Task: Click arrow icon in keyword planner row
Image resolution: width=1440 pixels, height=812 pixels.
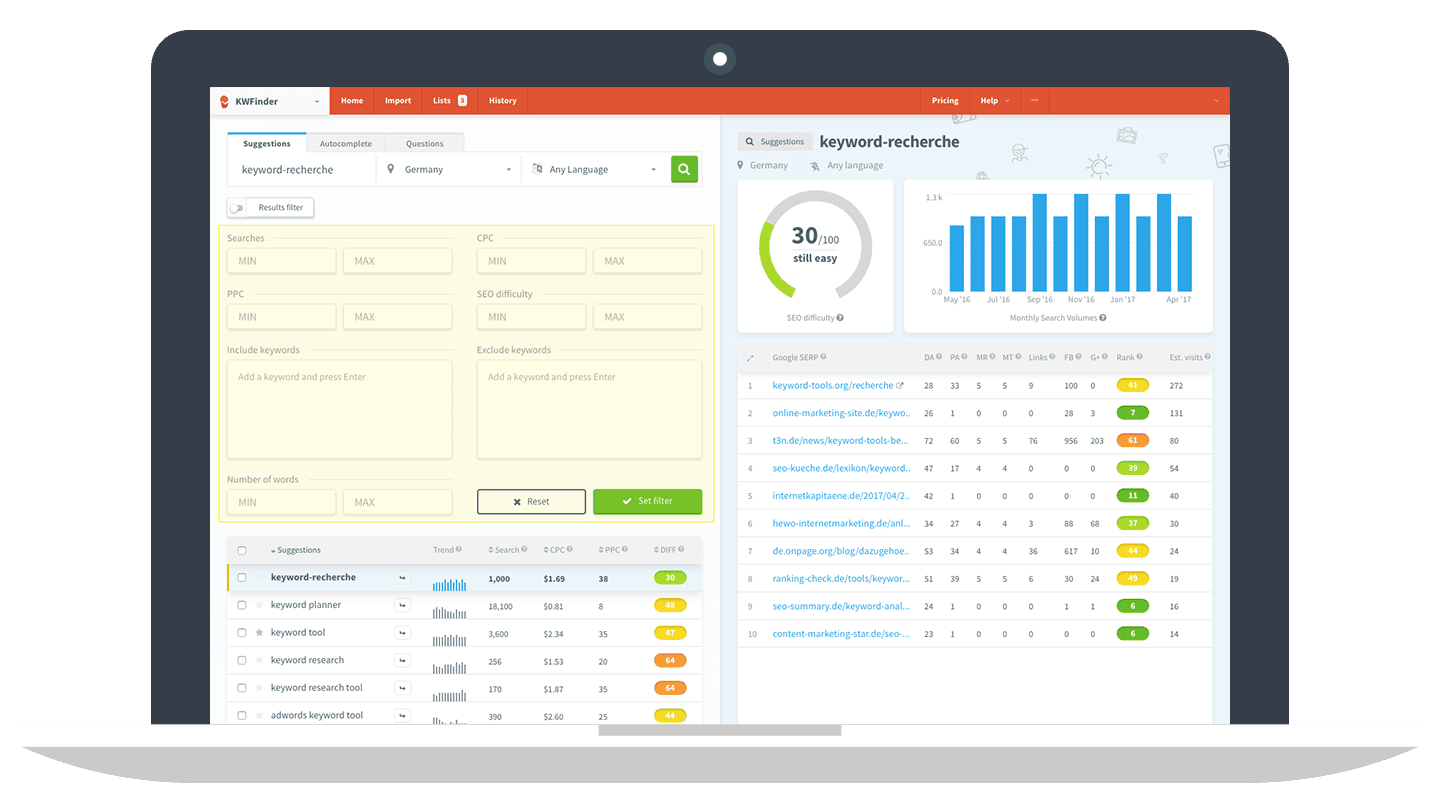Action: (402, 605)
